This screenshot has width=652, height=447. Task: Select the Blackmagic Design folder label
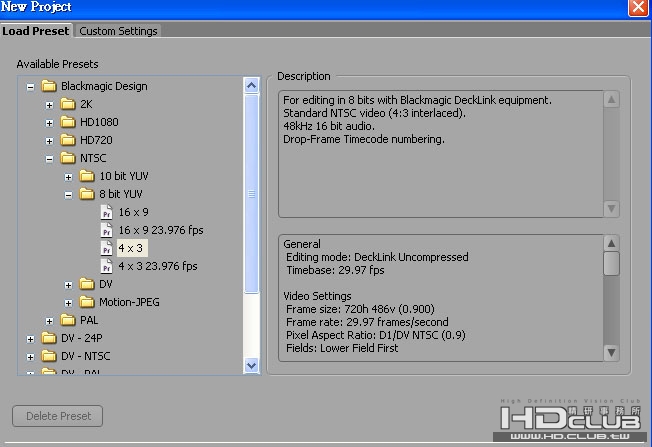104,86
